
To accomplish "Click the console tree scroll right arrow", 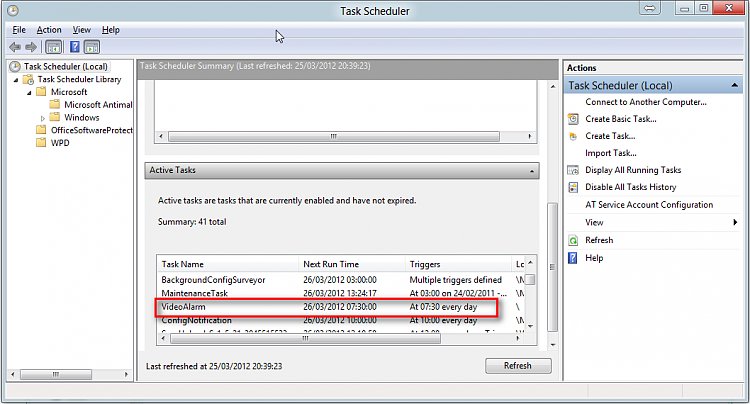I will pyautogui.click(x=126, y=374).
